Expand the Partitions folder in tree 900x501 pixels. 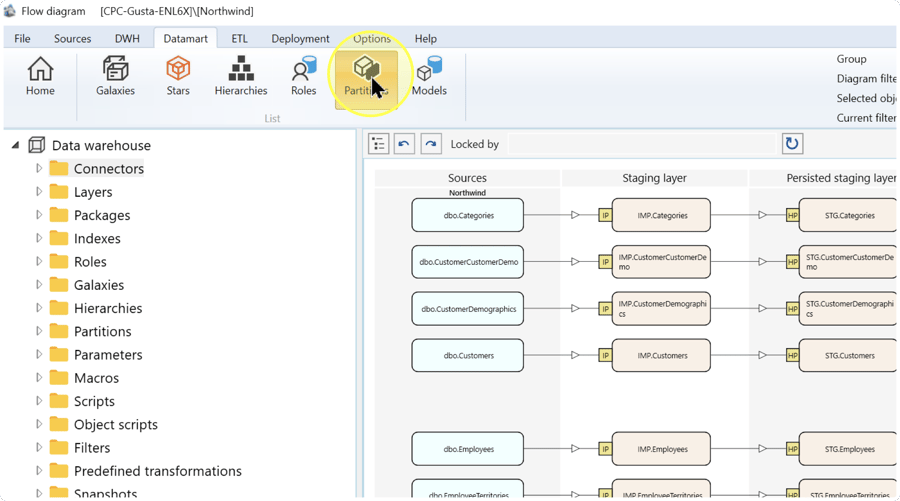(x=39, y=331)
